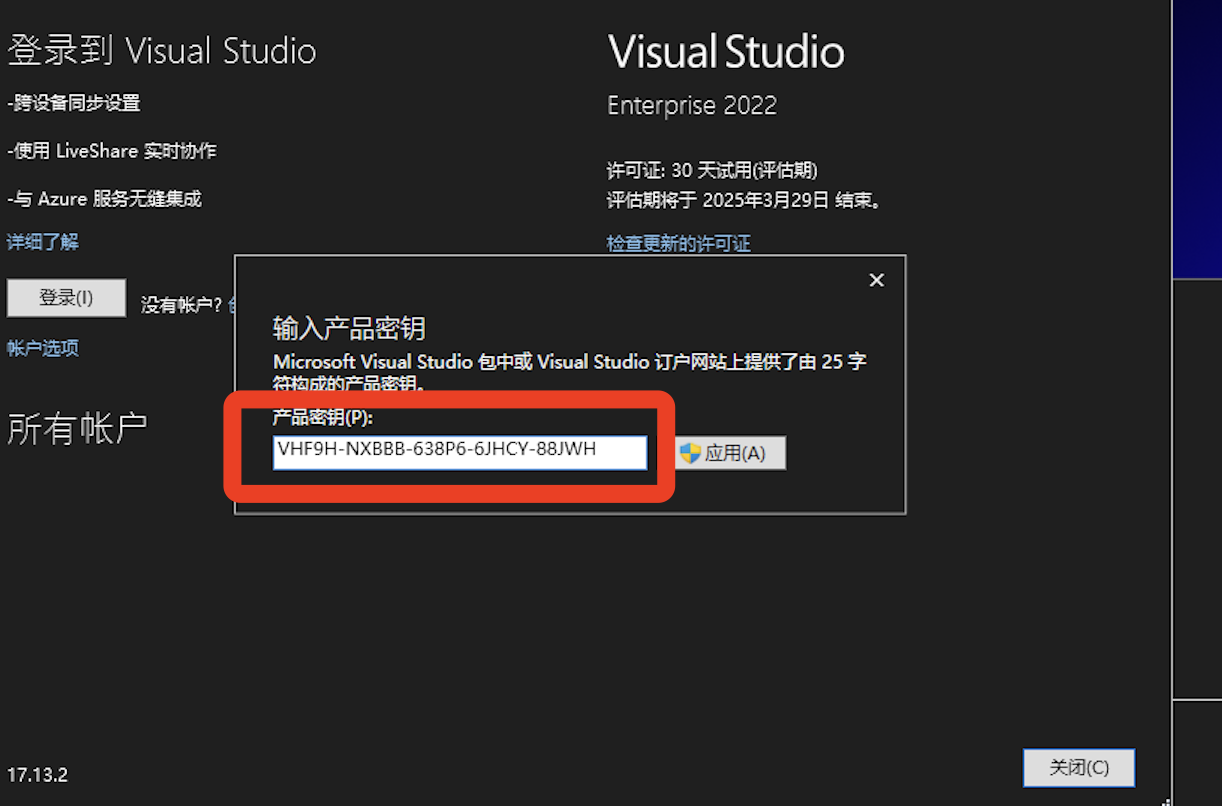Image resolution: width=1222 pixels, height=806 pixels.
Task: Open the 帐户选项 account options link
Action: tap(42, 348)
